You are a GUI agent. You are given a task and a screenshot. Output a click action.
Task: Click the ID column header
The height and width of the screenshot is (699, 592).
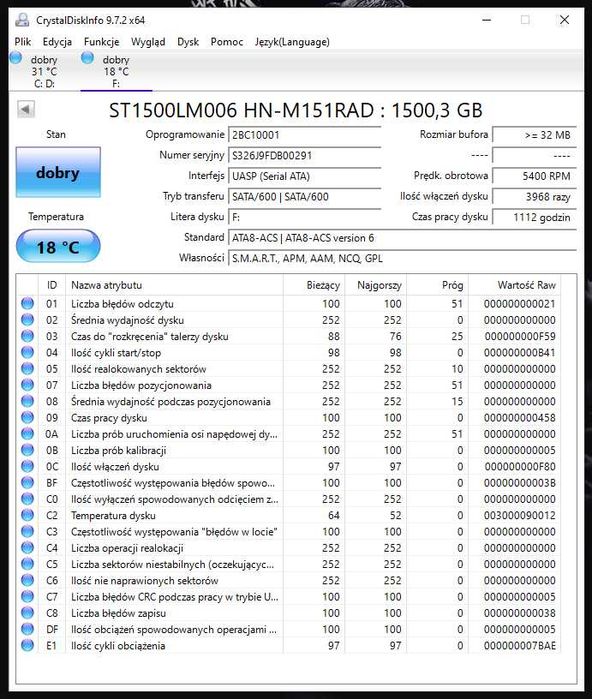tap(52, 285)
